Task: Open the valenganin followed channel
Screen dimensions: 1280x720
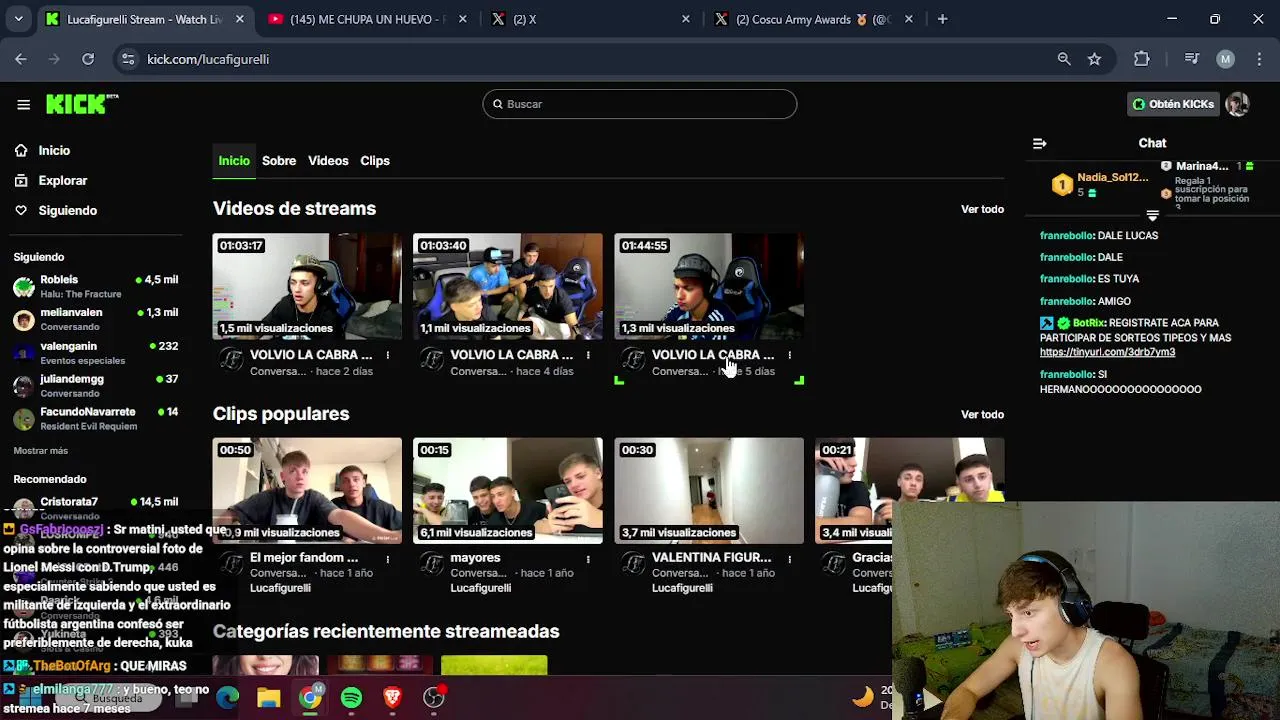Action: pyautogui.click(x=96, y=352)
